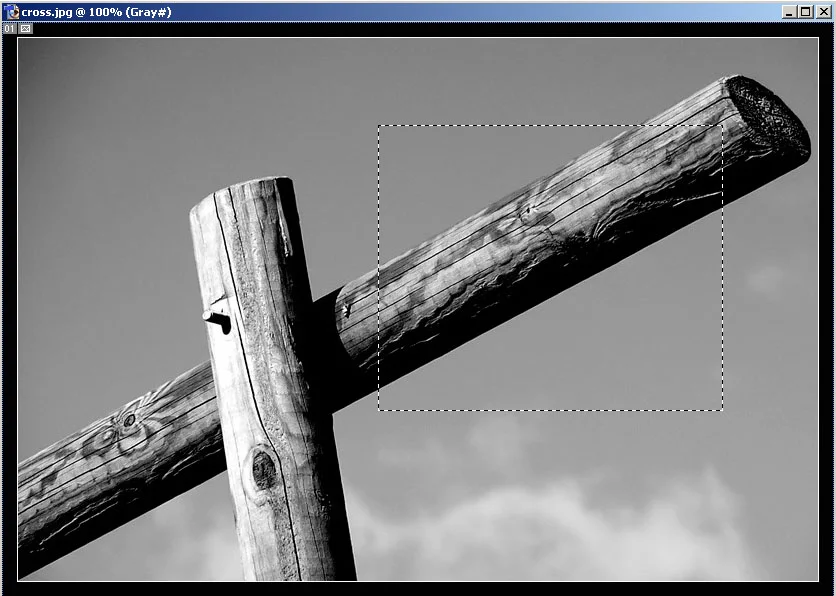Screen dimensions: 836x596
Task: Maximize the cross.jpg document window
Action: 805,12
